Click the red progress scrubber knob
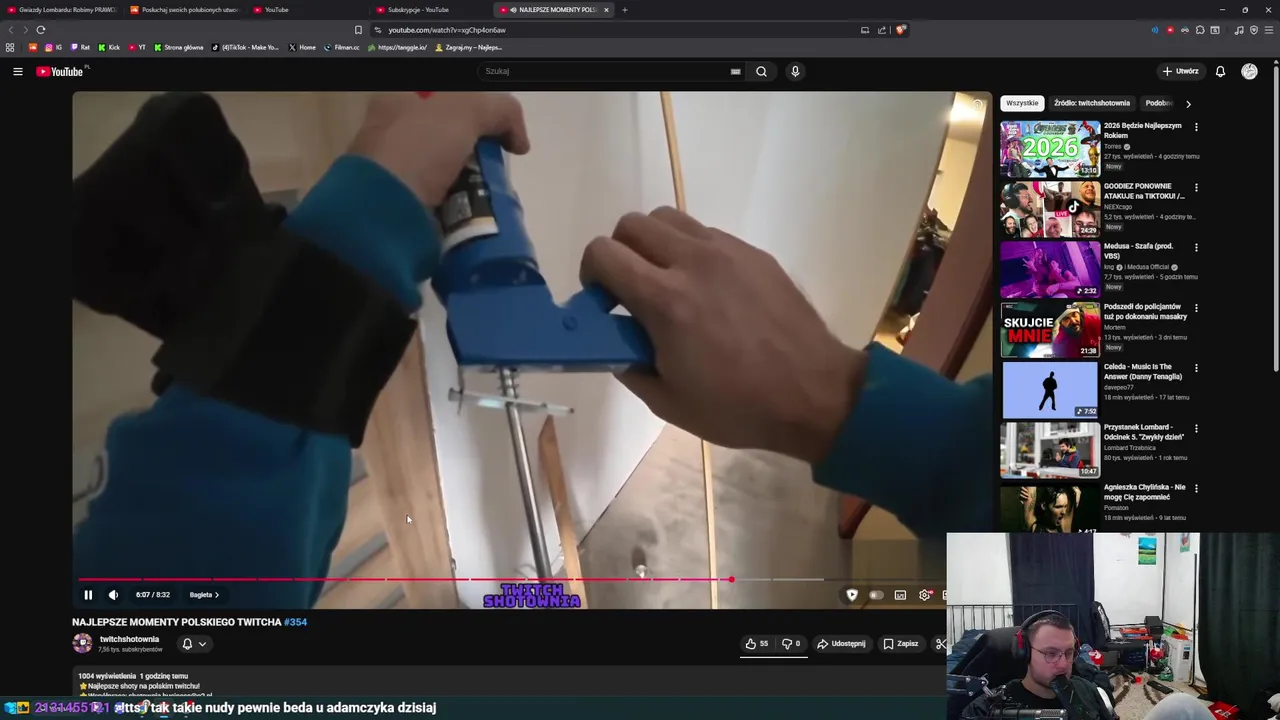Viewport: 1280px width, 720px height. [731, 579]
